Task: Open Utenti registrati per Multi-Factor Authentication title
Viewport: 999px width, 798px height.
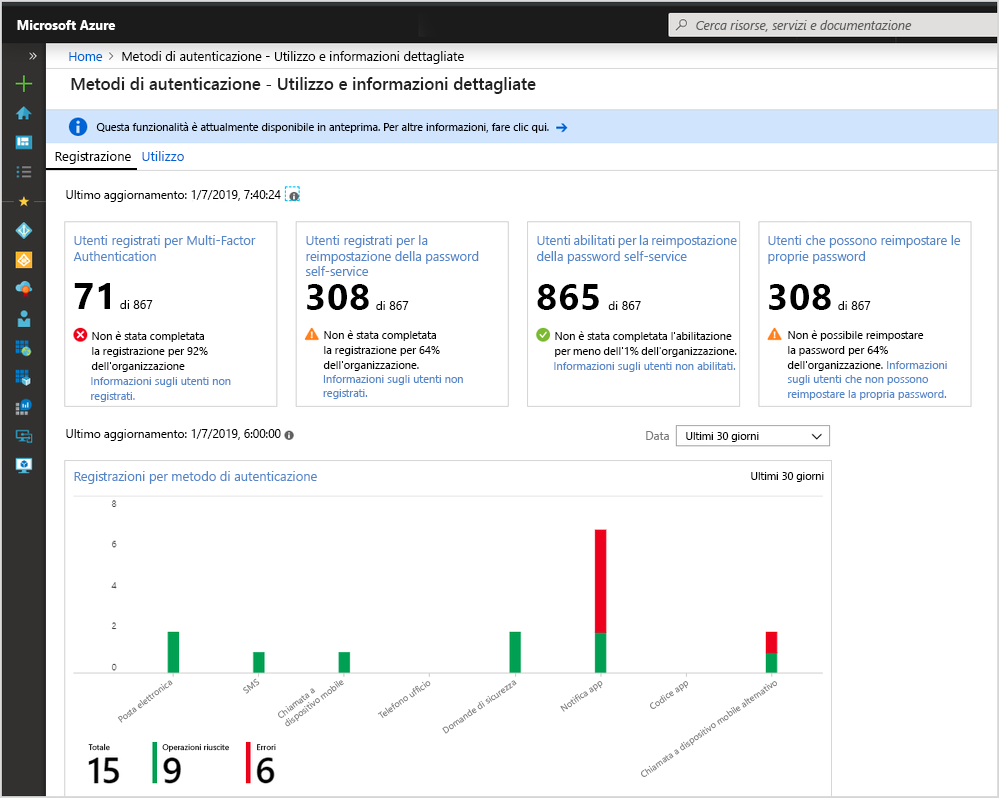Action: [x=164, y=248]
